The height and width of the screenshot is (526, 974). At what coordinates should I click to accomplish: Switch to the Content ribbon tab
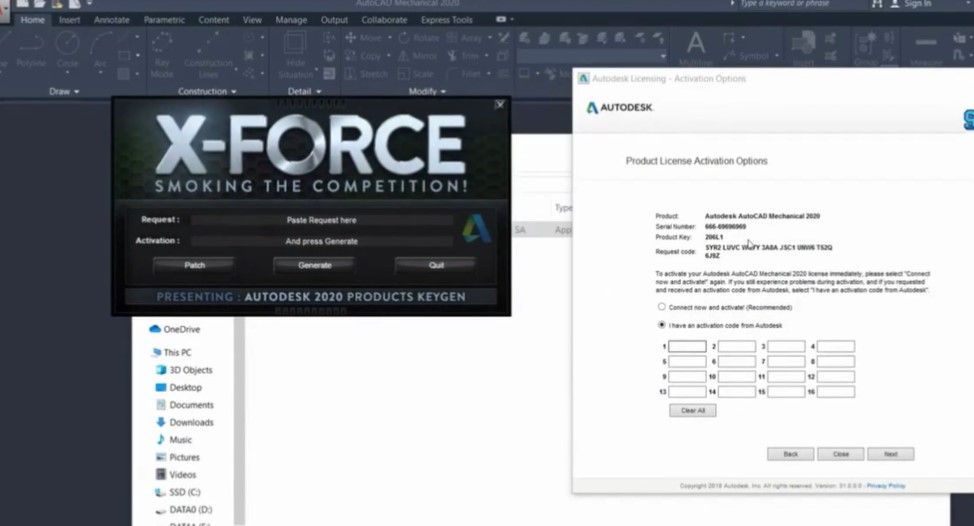(x=214, y=20)
